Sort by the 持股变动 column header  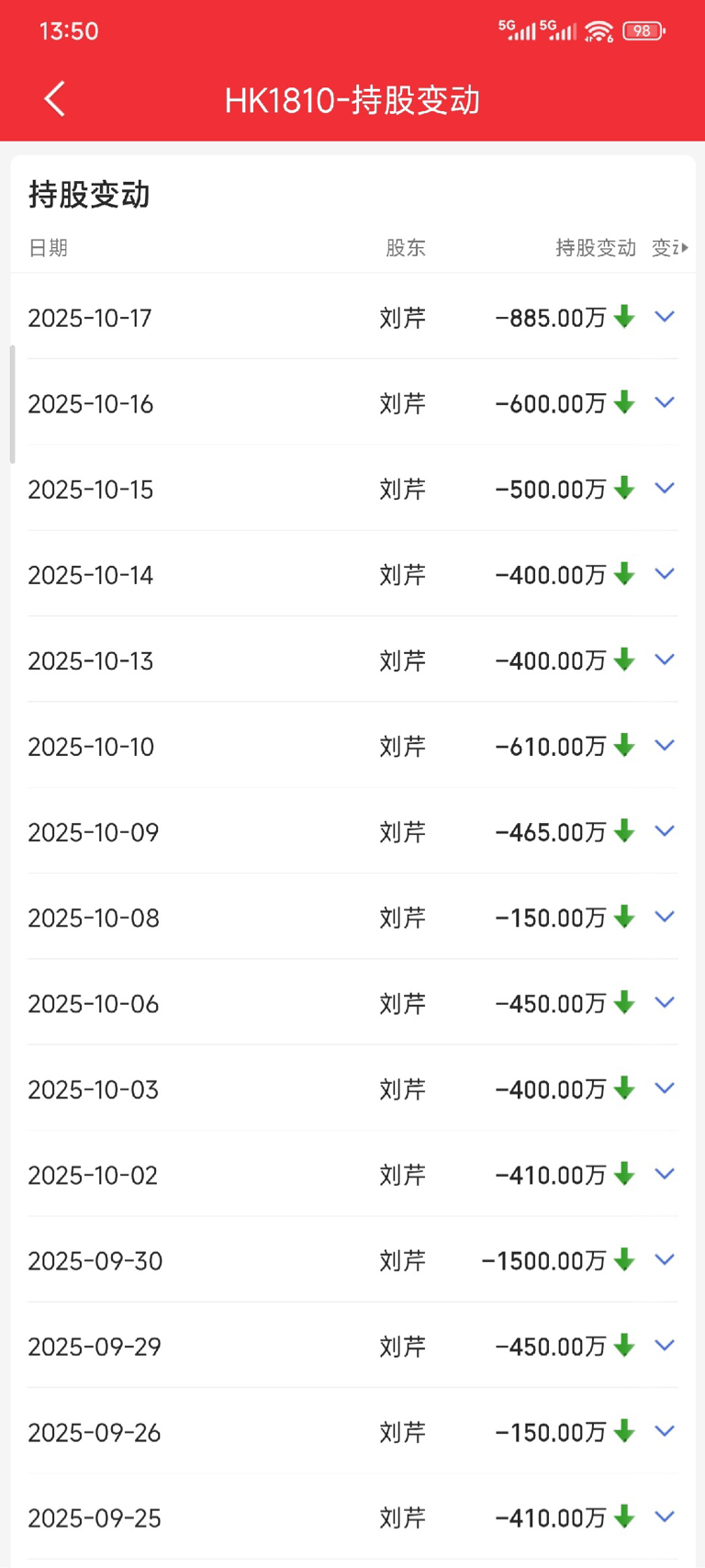[x=595, y=248]
